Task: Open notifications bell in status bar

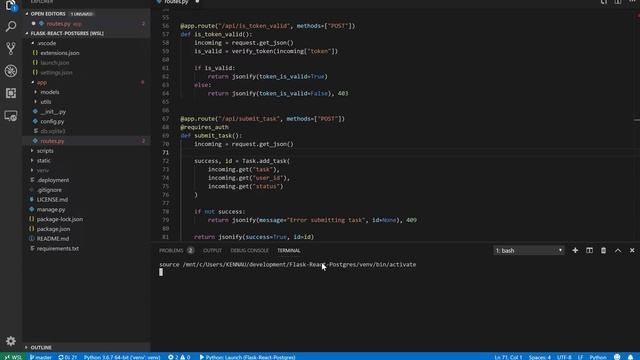Action: click(631, 357)
